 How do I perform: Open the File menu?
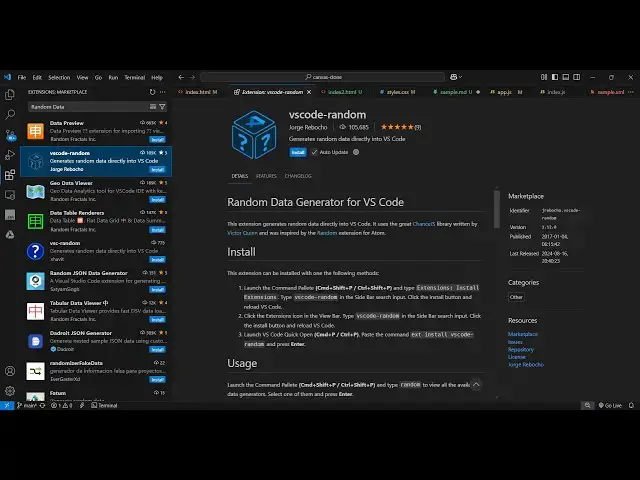(x=22, y=77)
